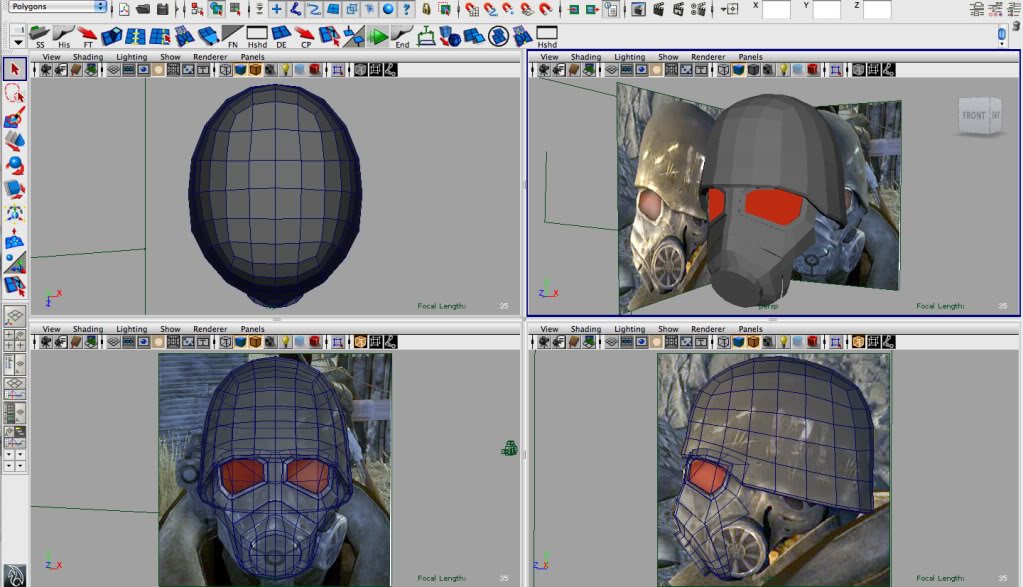Screen dimensions: 1023x587
Task: Click Renderer in bottom-left viewport menu
Action: (210, 329)
